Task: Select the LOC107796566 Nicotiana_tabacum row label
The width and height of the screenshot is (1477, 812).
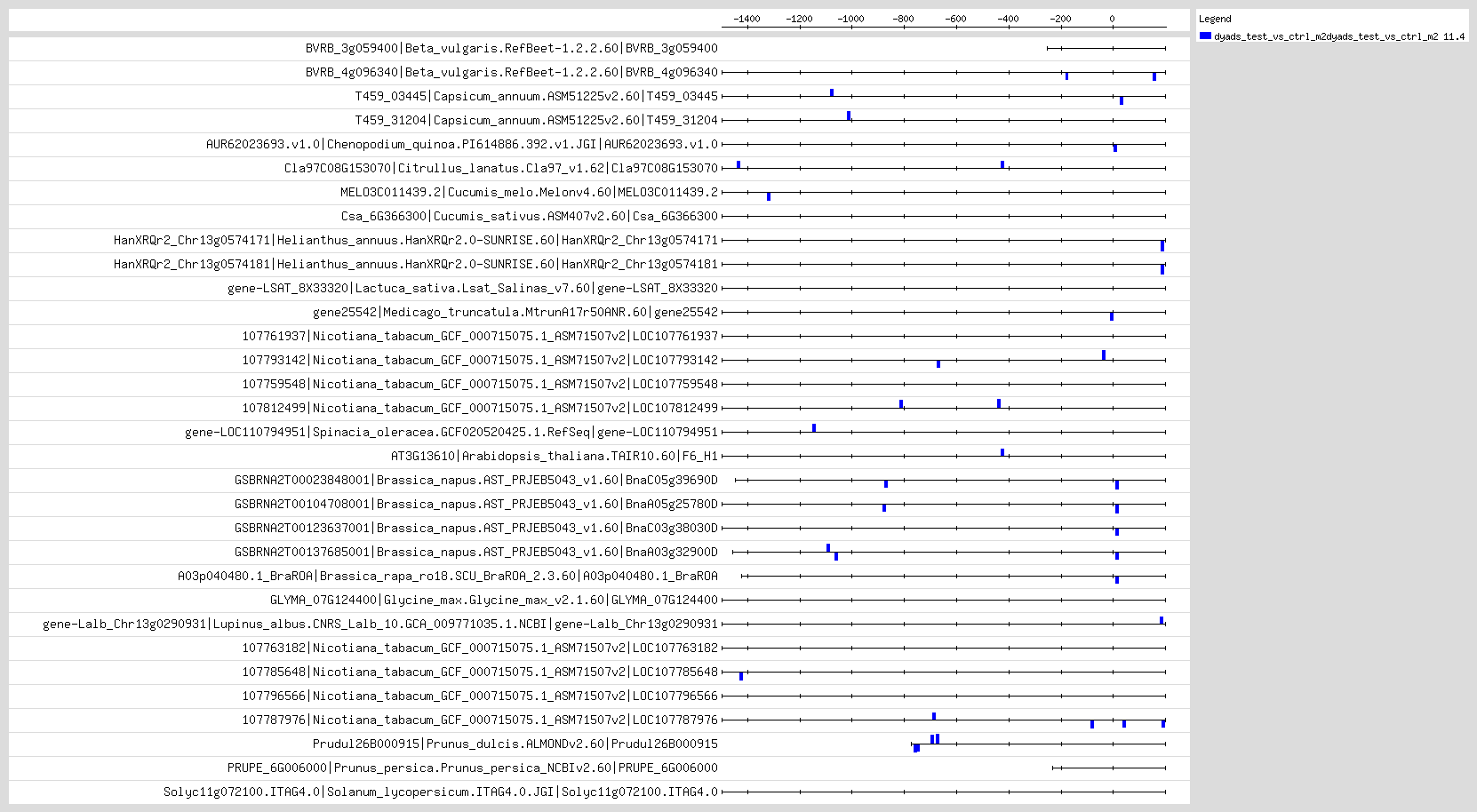Action: [x=480, y=696]
